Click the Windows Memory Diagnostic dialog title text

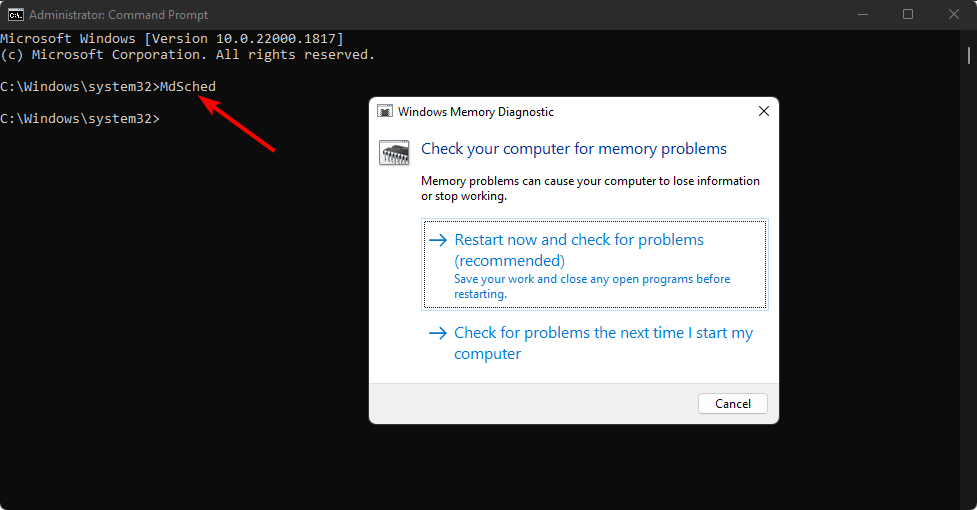point(476,112)
